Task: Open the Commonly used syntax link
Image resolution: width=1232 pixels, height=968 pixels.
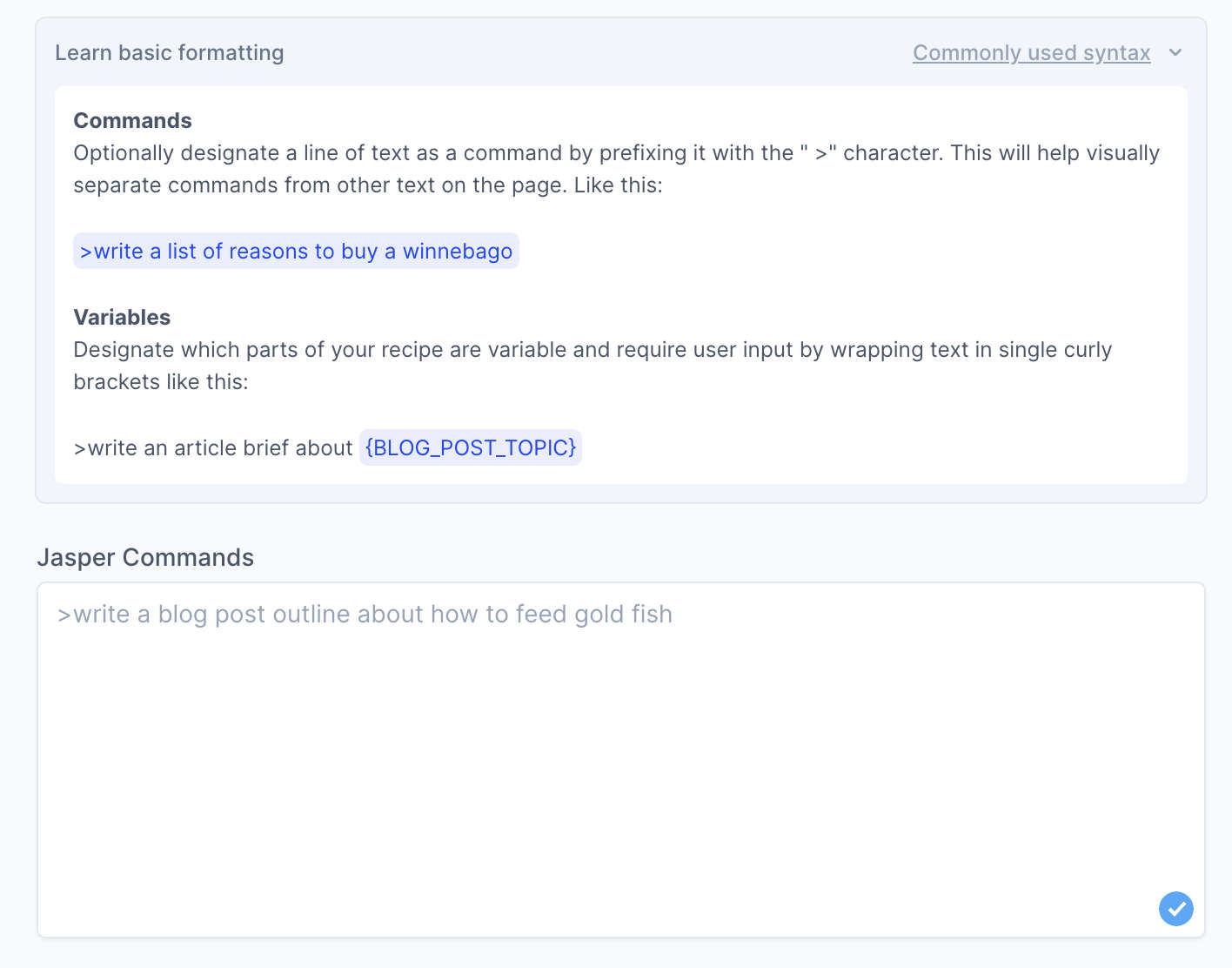Action: (1031, 53)
